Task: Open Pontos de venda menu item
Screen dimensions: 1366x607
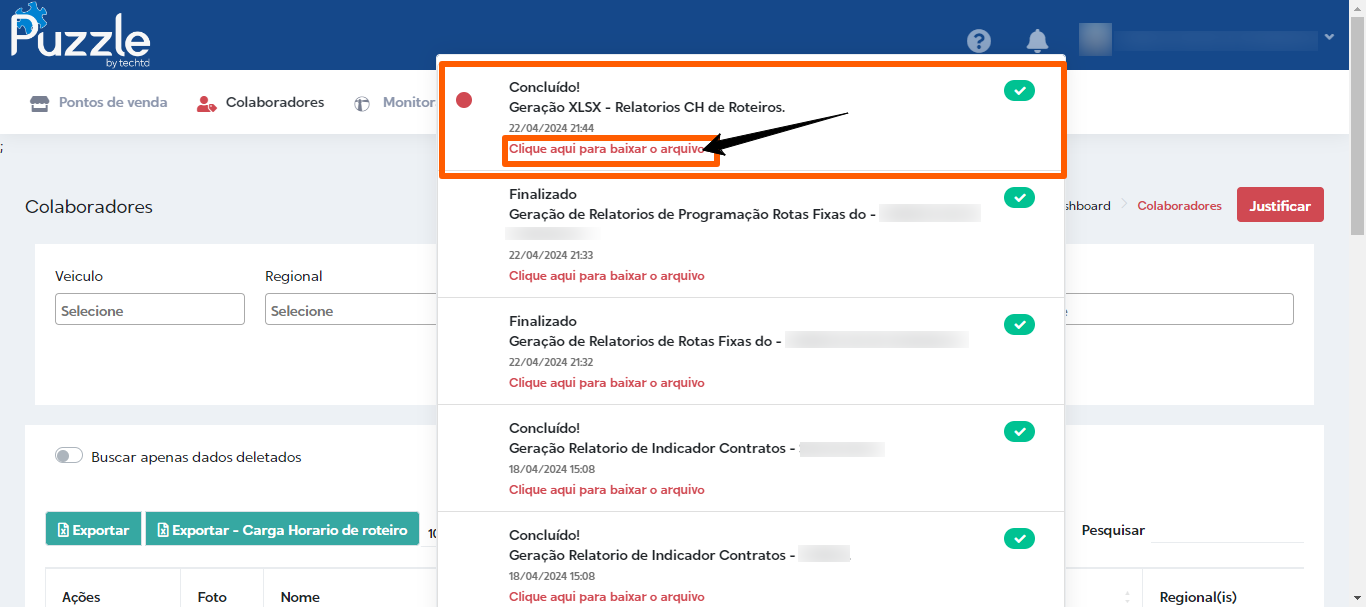Action: [x=112, y=102]
